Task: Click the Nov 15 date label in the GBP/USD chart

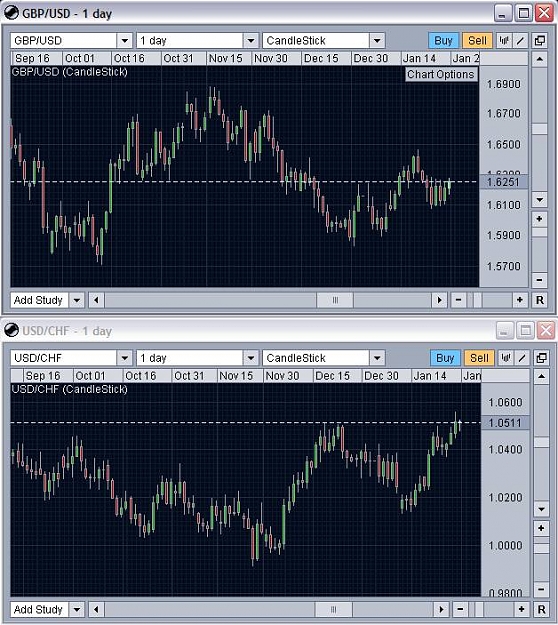Action: pyautogui.click(x=226, y=59)
